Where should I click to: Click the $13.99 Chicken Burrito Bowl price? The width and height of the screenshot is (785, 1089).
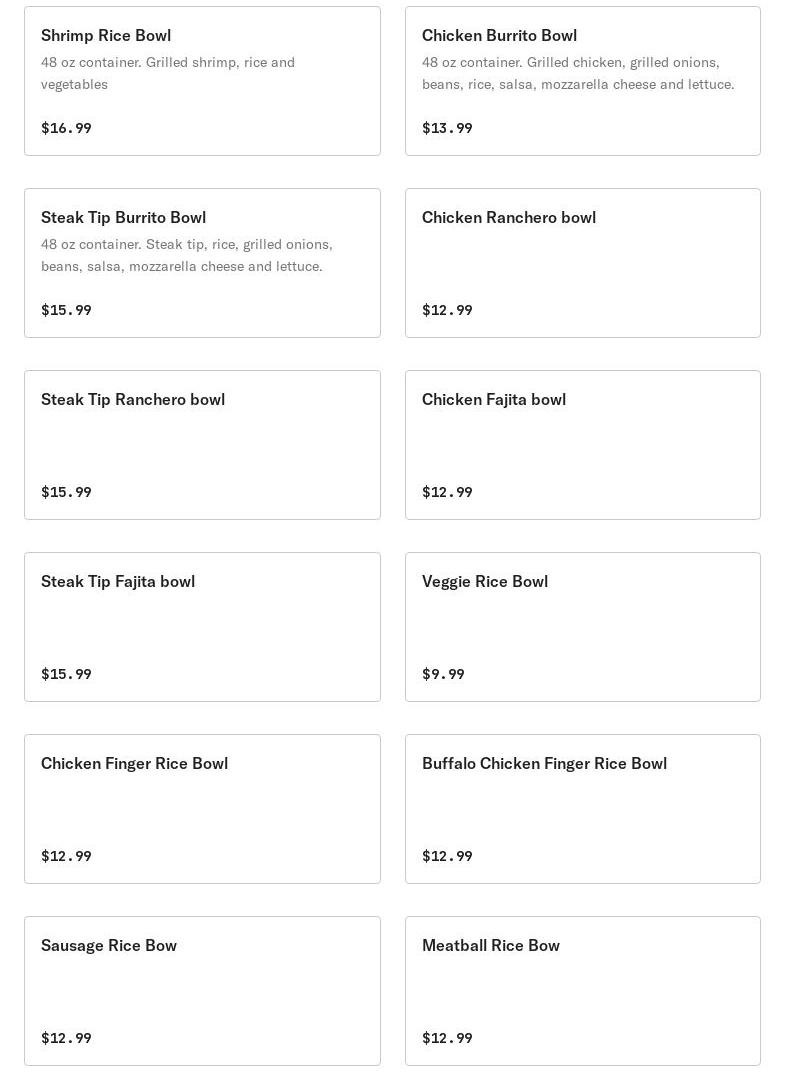447,128
